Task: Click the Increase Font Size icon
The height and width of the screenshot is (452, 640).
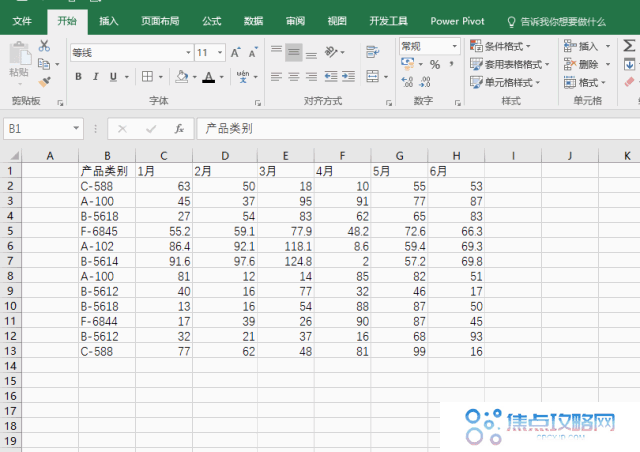Action: [235, 53]
